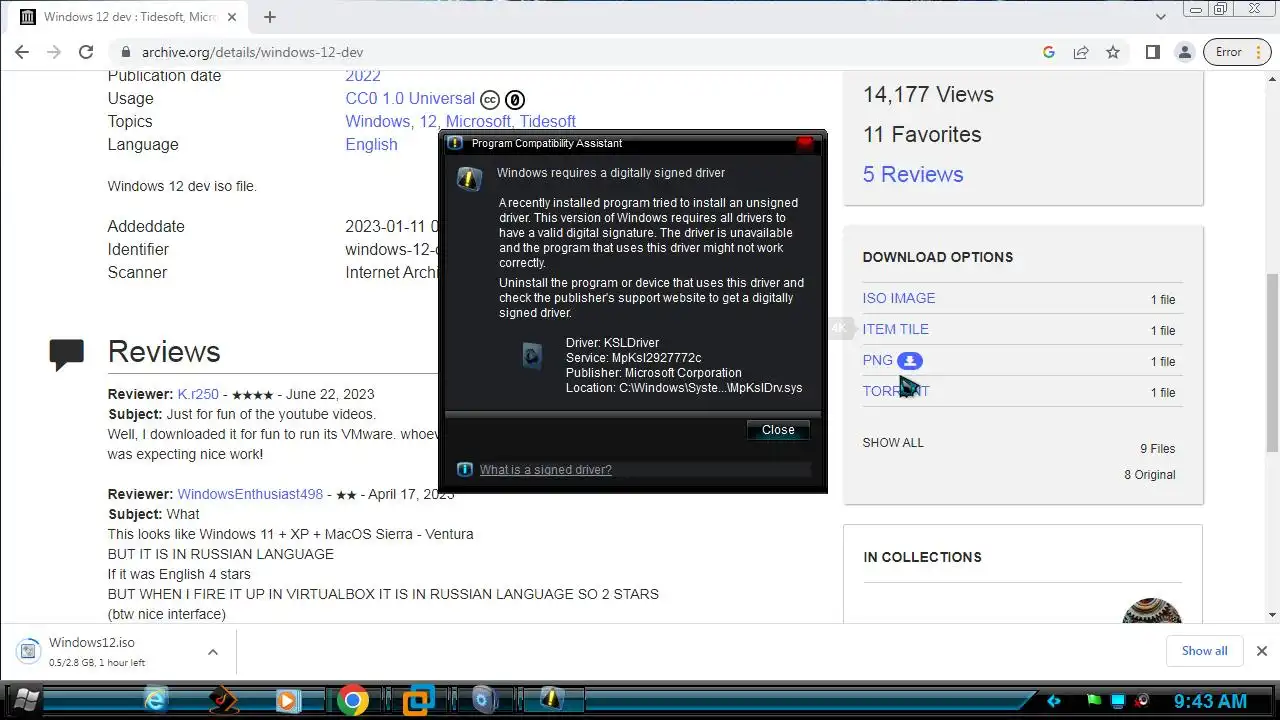Click the KSLDriver file icon in dialog

[532, 355]
